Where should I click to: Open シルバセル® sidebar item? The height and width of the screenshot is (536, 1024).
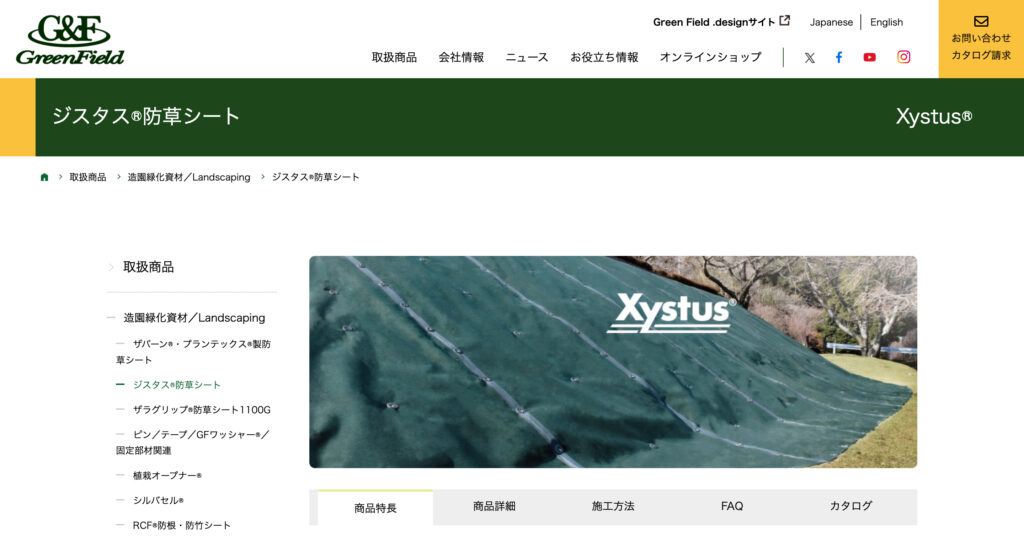158,500
